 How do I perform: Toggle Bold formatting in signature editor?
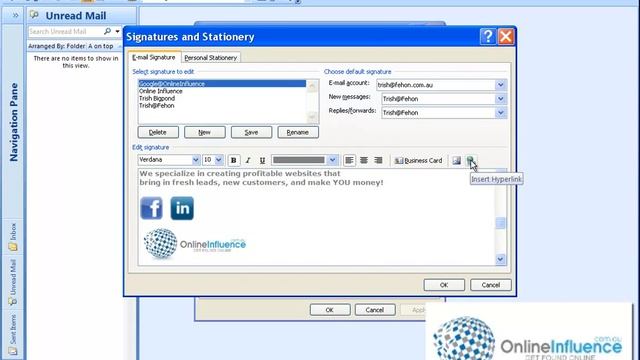click(x=233, y=160)
